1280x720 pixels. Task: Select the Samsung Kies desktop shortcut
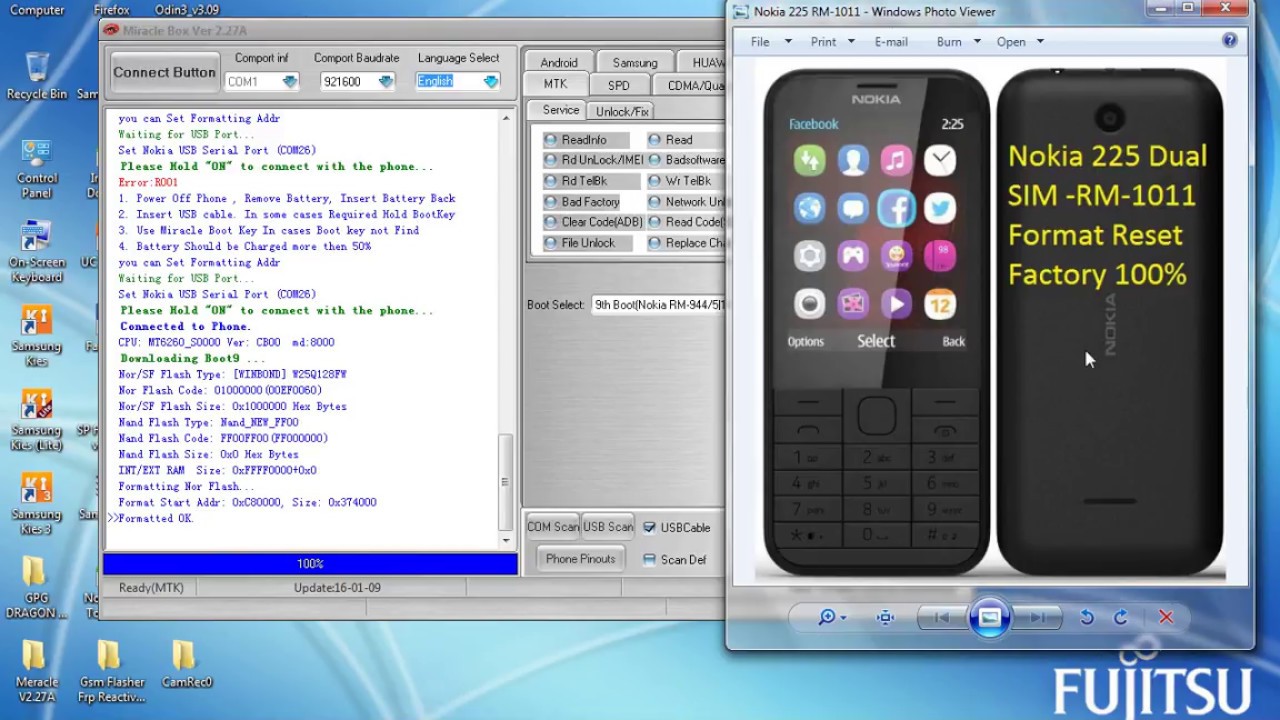(x=37, y=336)
